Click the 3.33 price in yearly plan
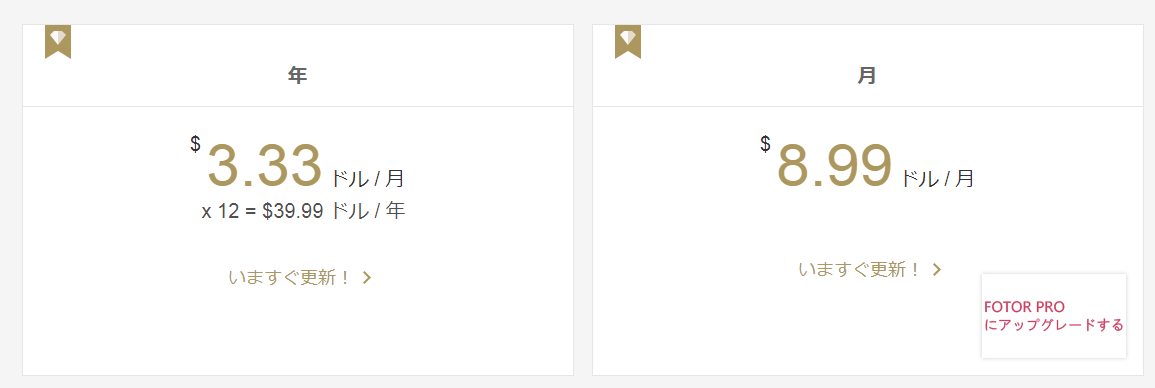 point(264,166)
